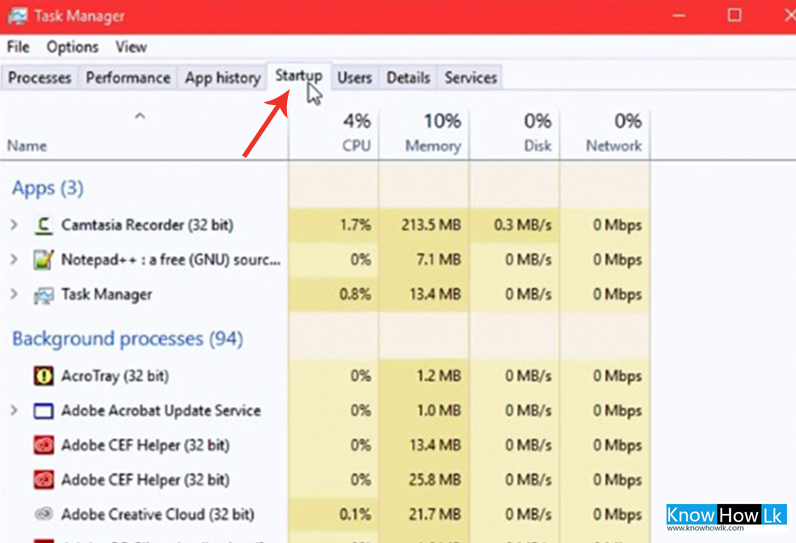Click the 21.7 MB memory value
The width and height of the screenshot is (796, 543).
[435, 514]
